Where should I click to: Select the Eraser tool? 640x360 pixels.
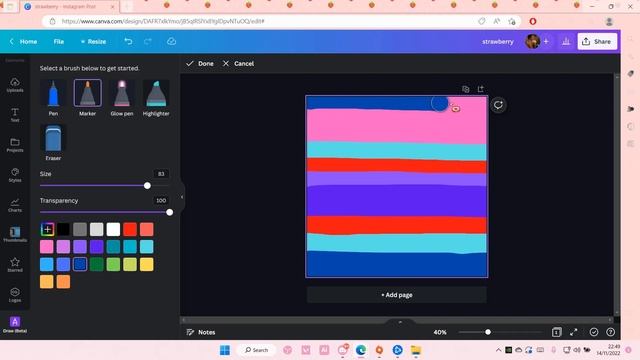click(x=53, y=142)
